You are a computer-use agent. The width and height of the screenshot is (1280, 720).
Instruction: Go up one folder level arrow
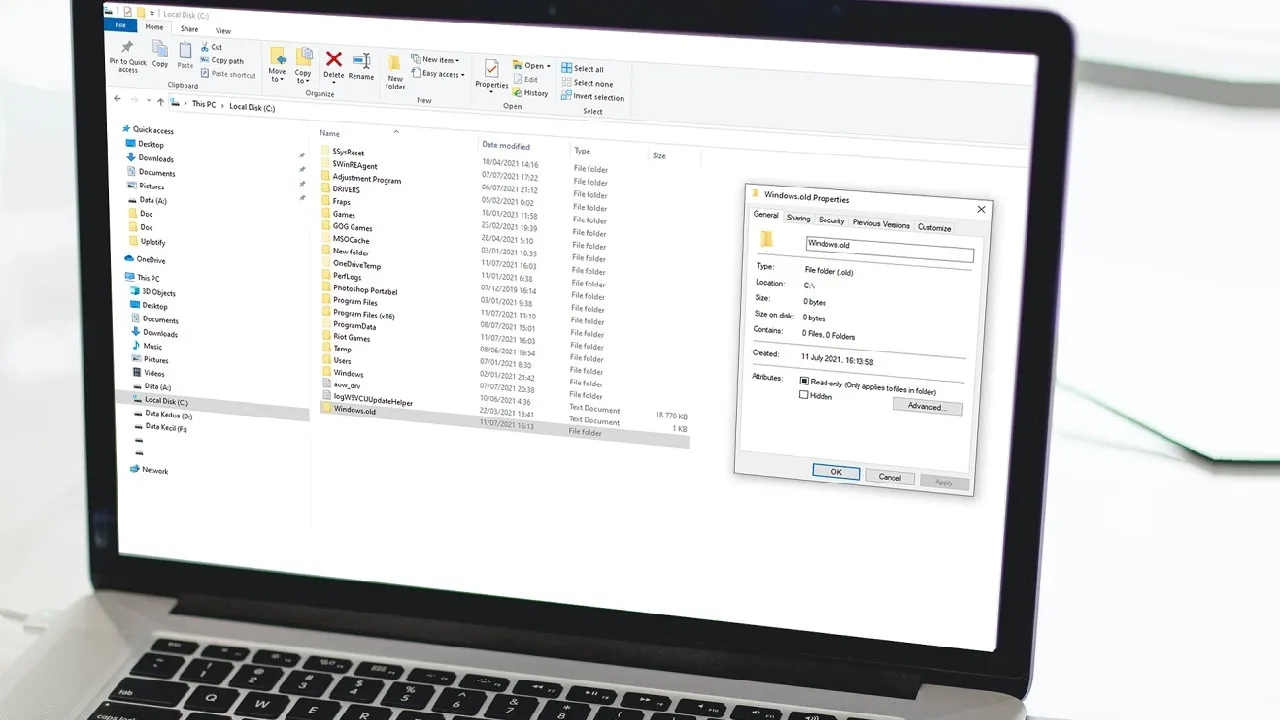click(x=160, y=101)
